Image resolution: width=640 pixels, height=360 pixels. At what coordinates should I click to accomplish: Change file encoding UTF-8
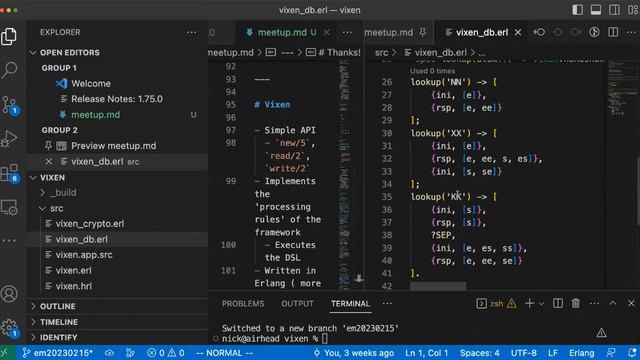(x=524, y=353)
